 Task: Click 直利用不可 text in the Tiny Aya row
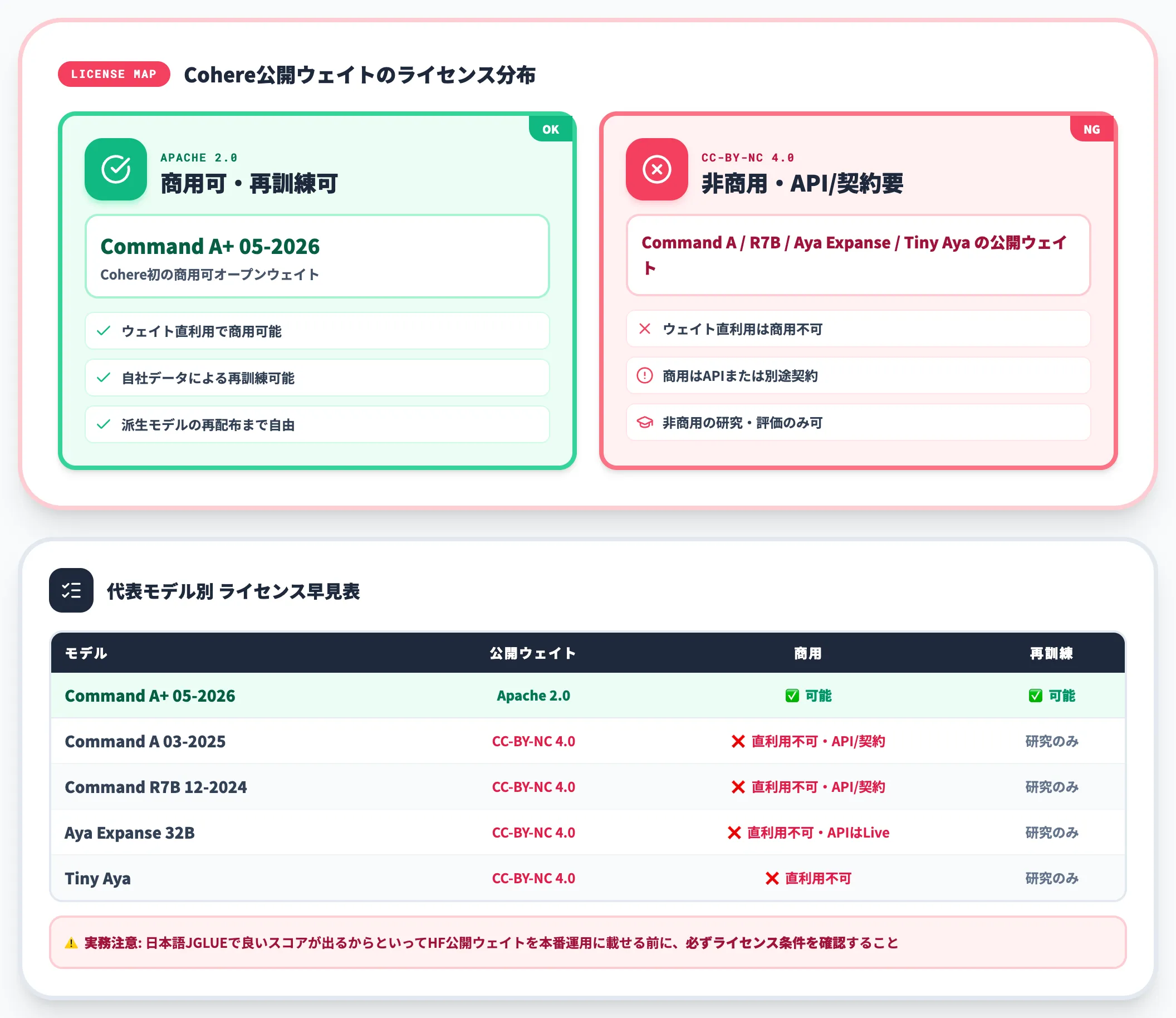818,878
